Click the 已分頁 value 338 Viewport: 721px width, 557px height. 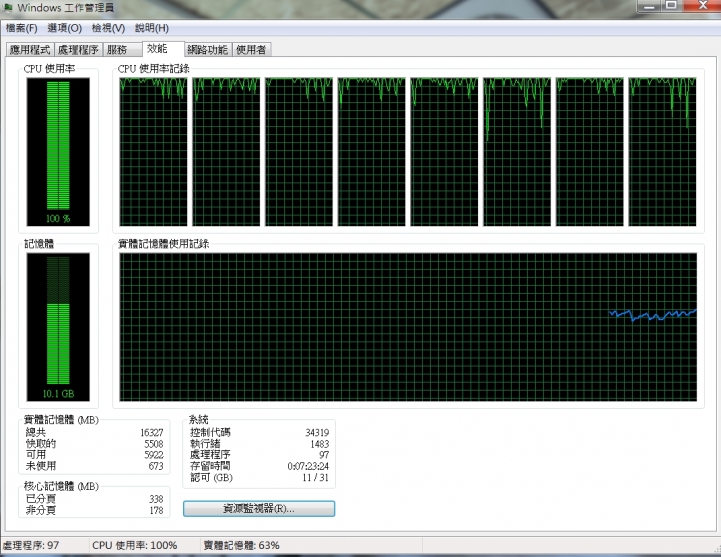(x=156, y=499)
